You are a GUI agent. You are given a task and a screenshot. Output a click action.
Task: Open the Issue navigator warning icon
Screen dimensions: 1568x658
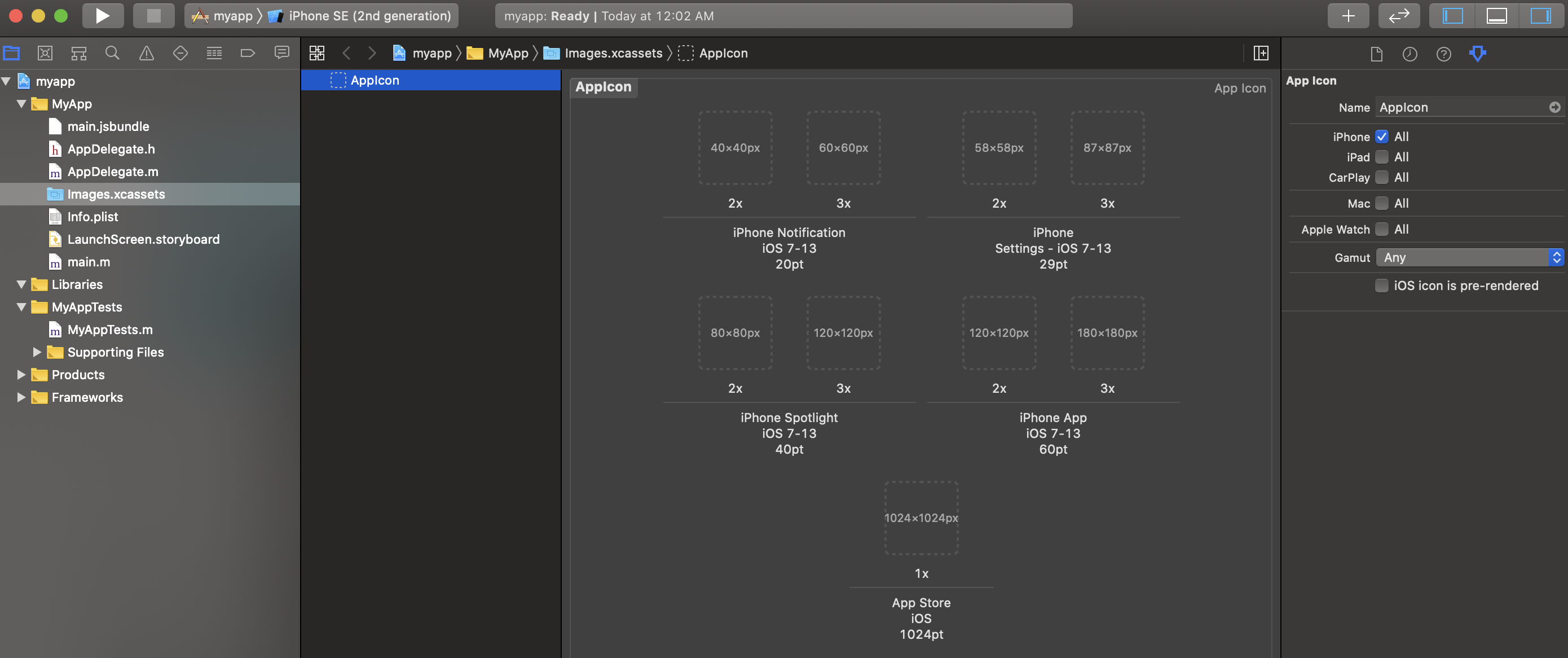146,53
